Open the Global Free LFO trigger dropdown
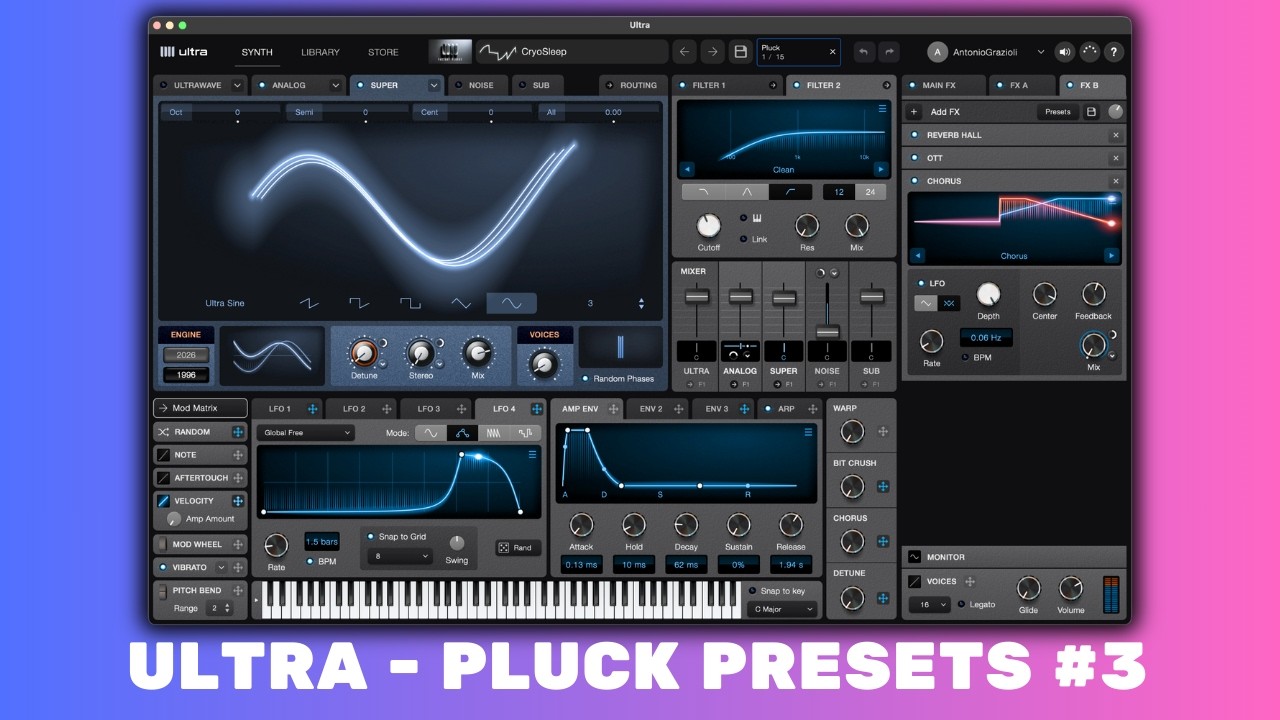The image size is (1280, 720). [305, 433]
